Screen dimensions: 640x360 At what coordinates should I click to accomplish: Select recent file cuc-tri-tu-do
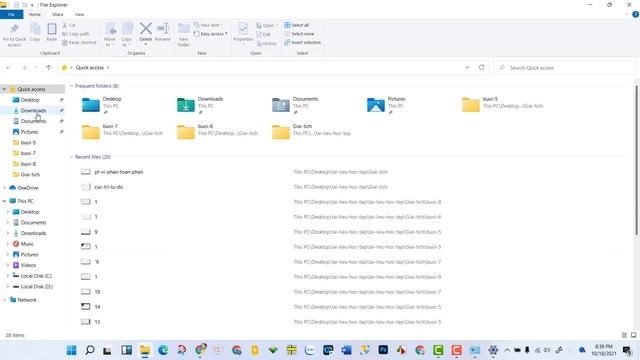tap(109, 187)
